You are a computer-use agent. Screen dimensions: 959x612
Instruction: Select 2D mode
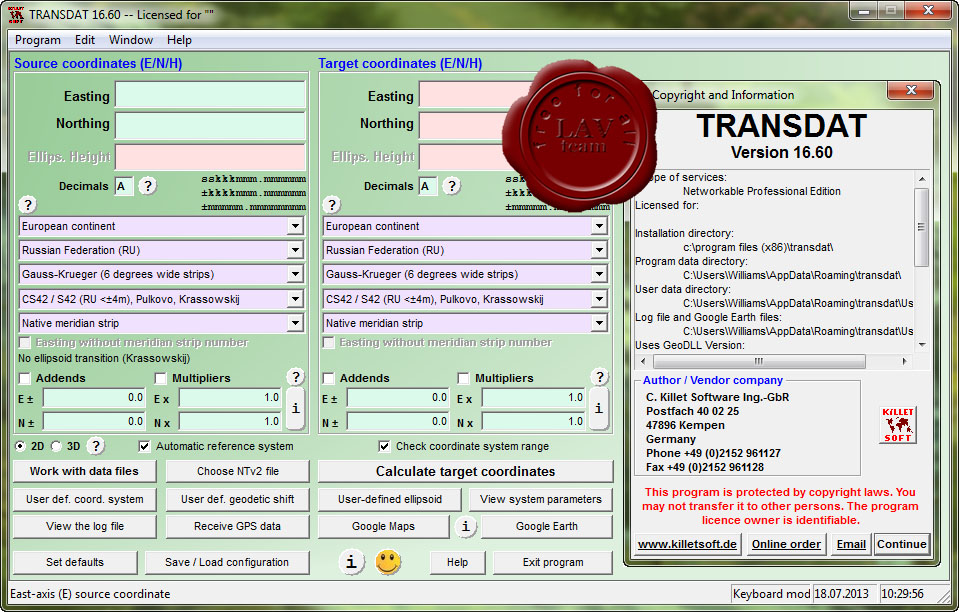click(20, 446)
